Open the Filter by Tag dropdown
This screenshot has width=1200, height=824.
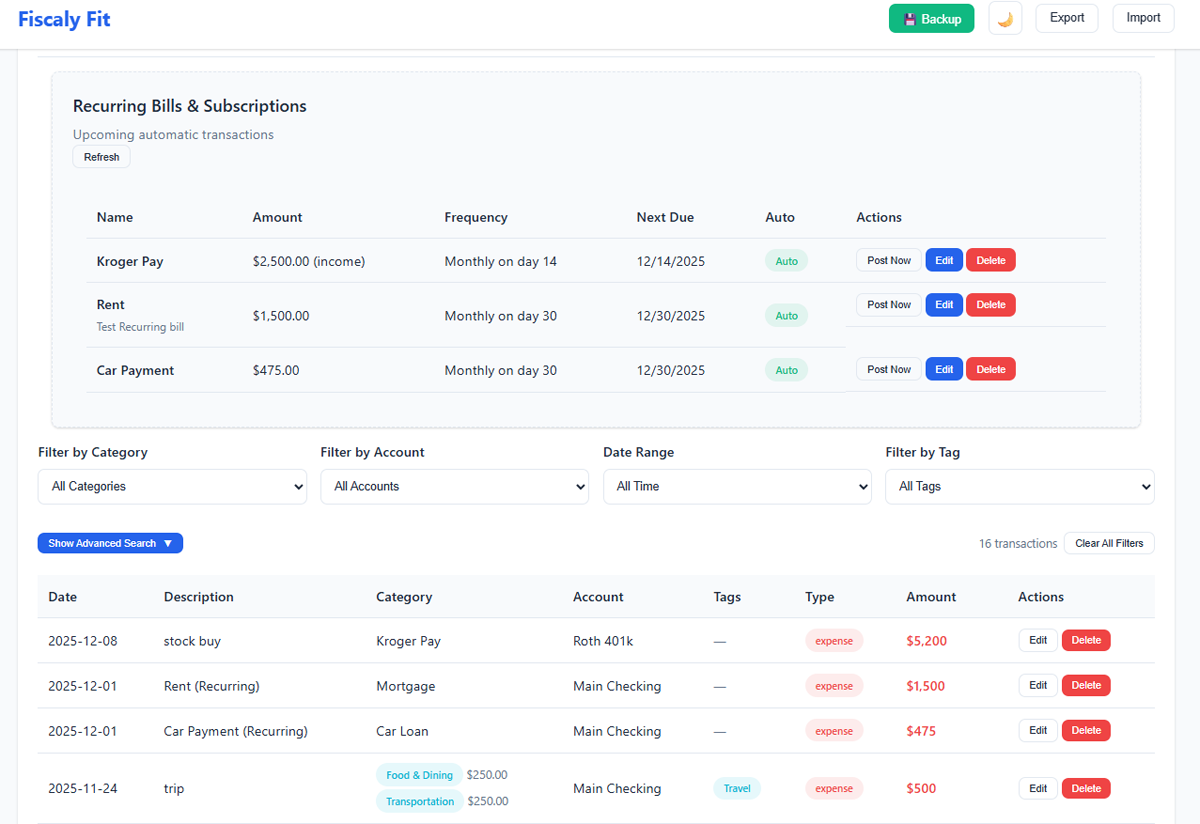pos(1020,486)
